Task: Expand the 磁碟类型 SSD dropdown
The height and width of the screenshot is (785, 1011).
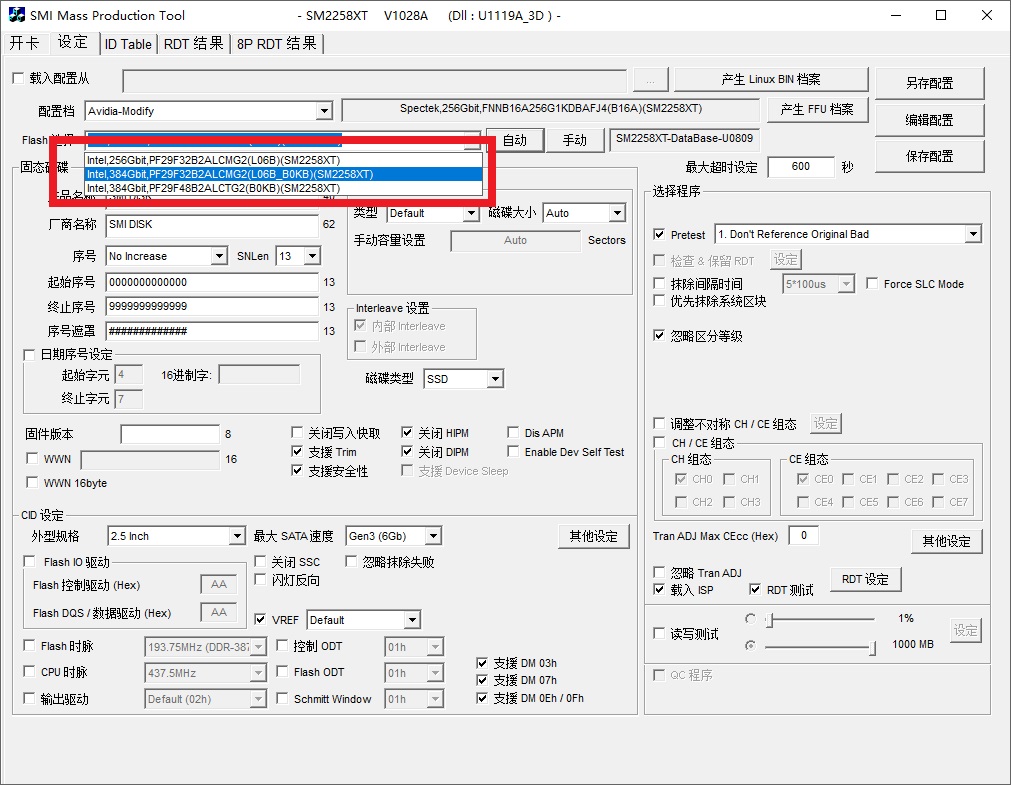Action: tap(494, 379)
